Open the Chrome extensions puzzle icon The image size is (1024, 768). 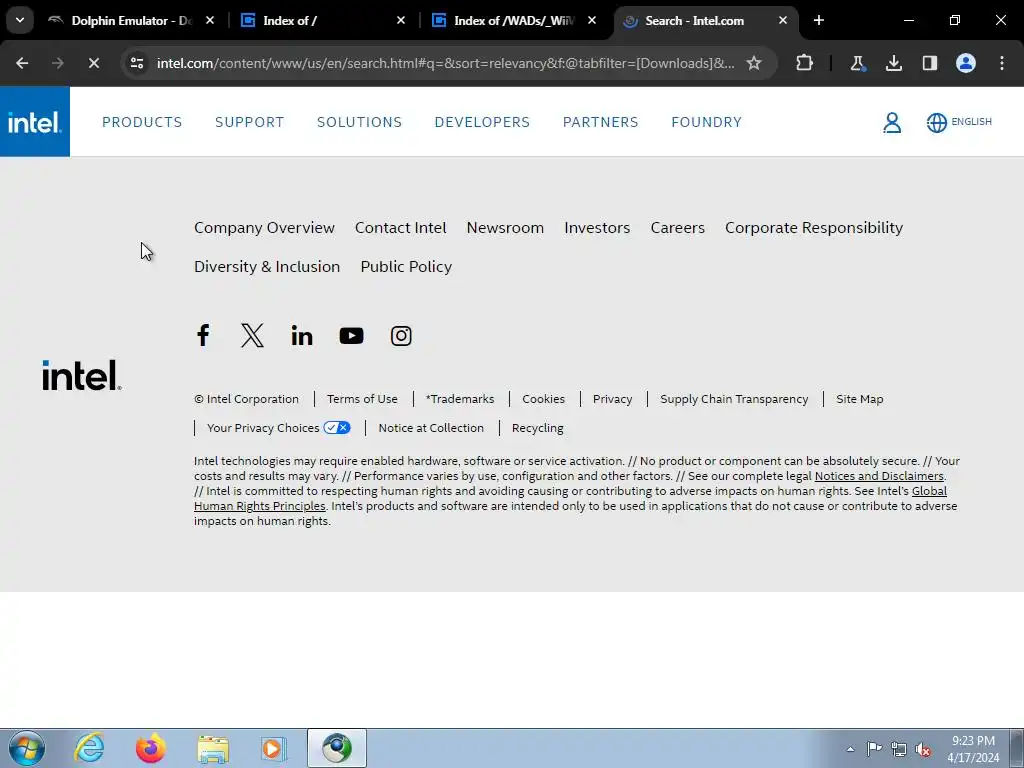click(x=805, y=63)
